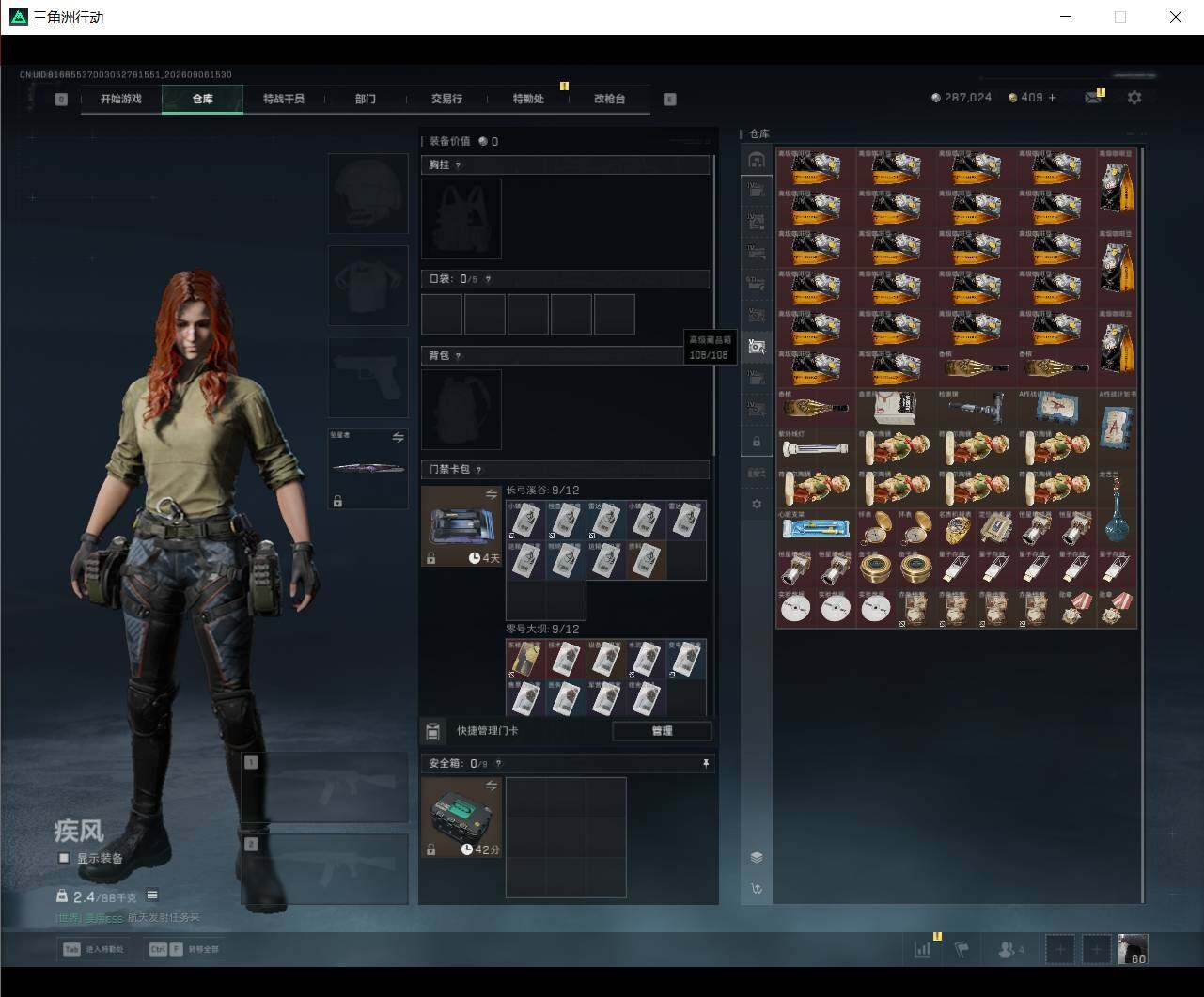This screenshot has height=997, width=1204.
Task: Select the highlighted 高级藏品箱 sidebar tab
Action: (x=757, y=347)
